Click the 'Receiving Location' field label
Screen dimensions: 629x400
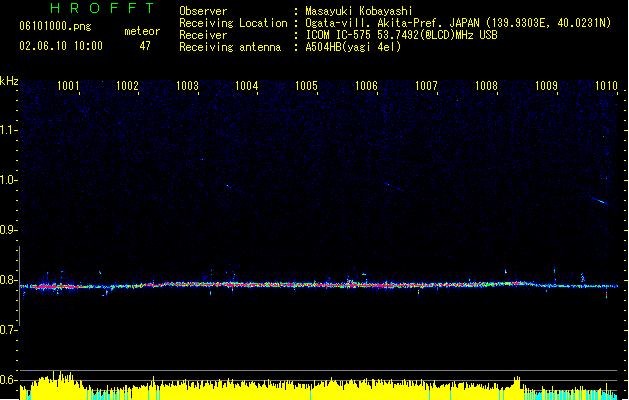(233, 23)
